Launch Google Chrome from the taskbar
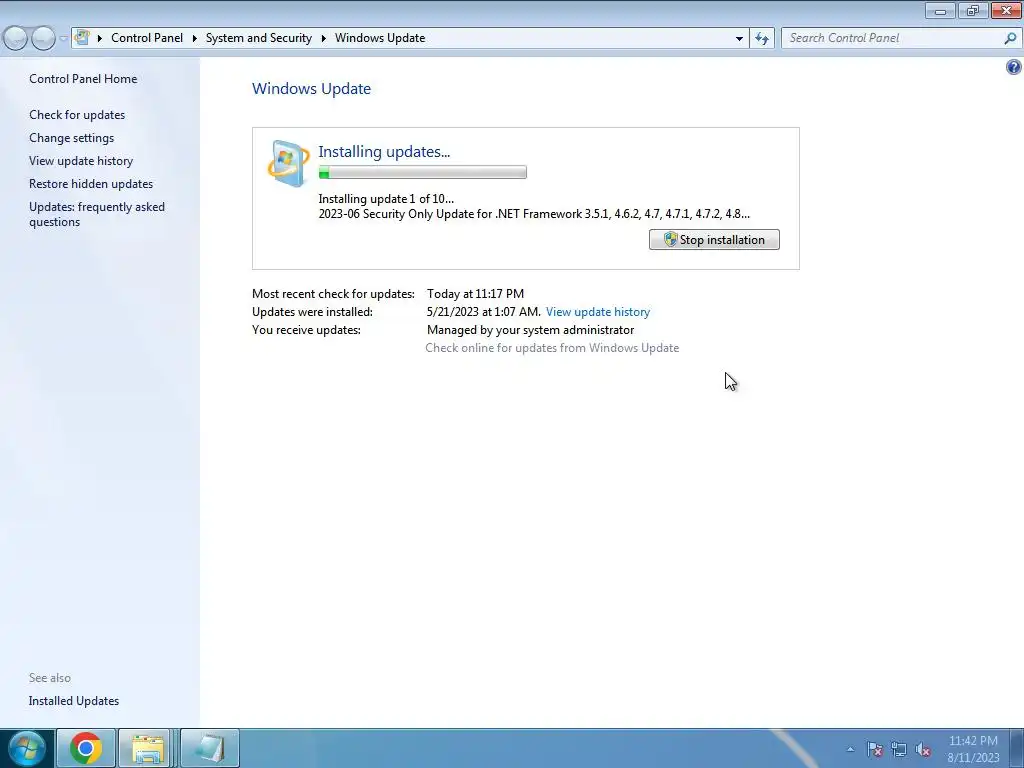 click(x=86, y=748)
